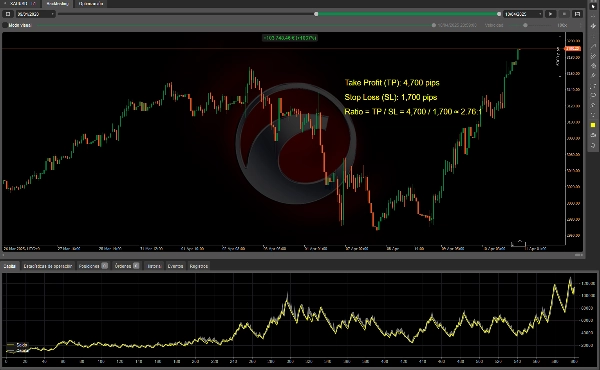Click the visual mode speed slider handle
Viewport: 600px width, 370px height.
525,25
